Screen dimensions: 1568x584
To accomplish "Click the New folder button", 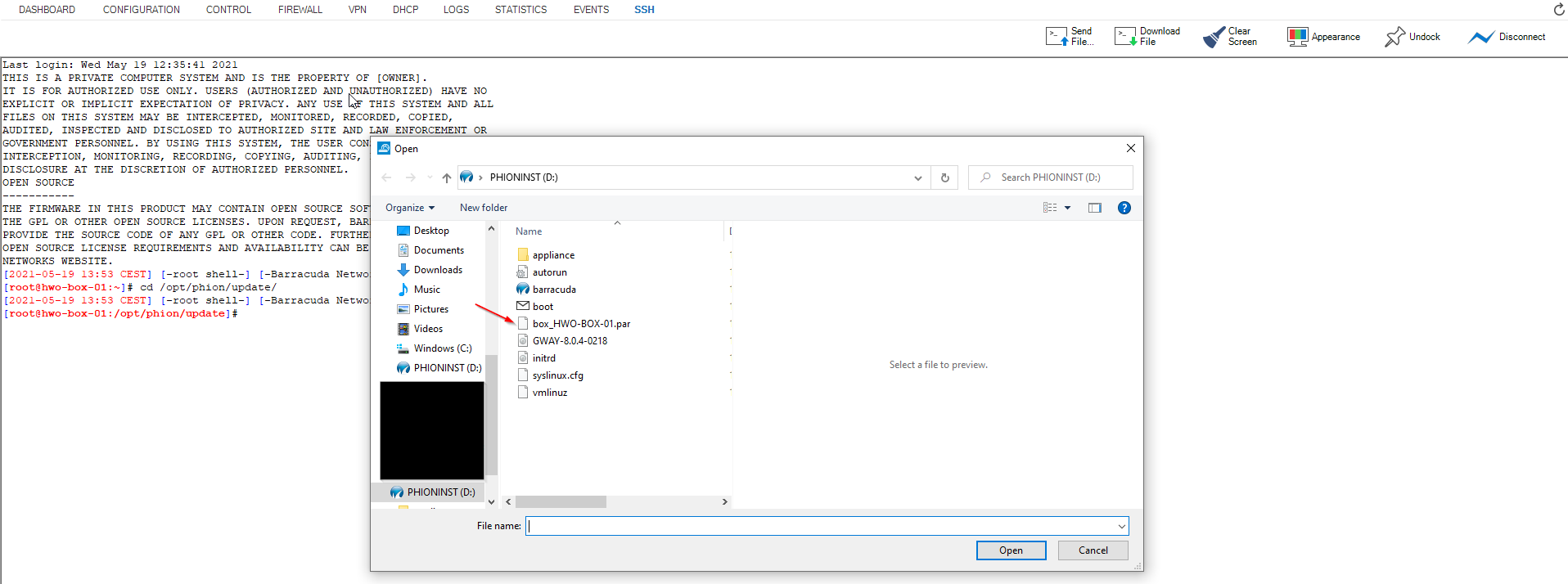I will 484,208.
